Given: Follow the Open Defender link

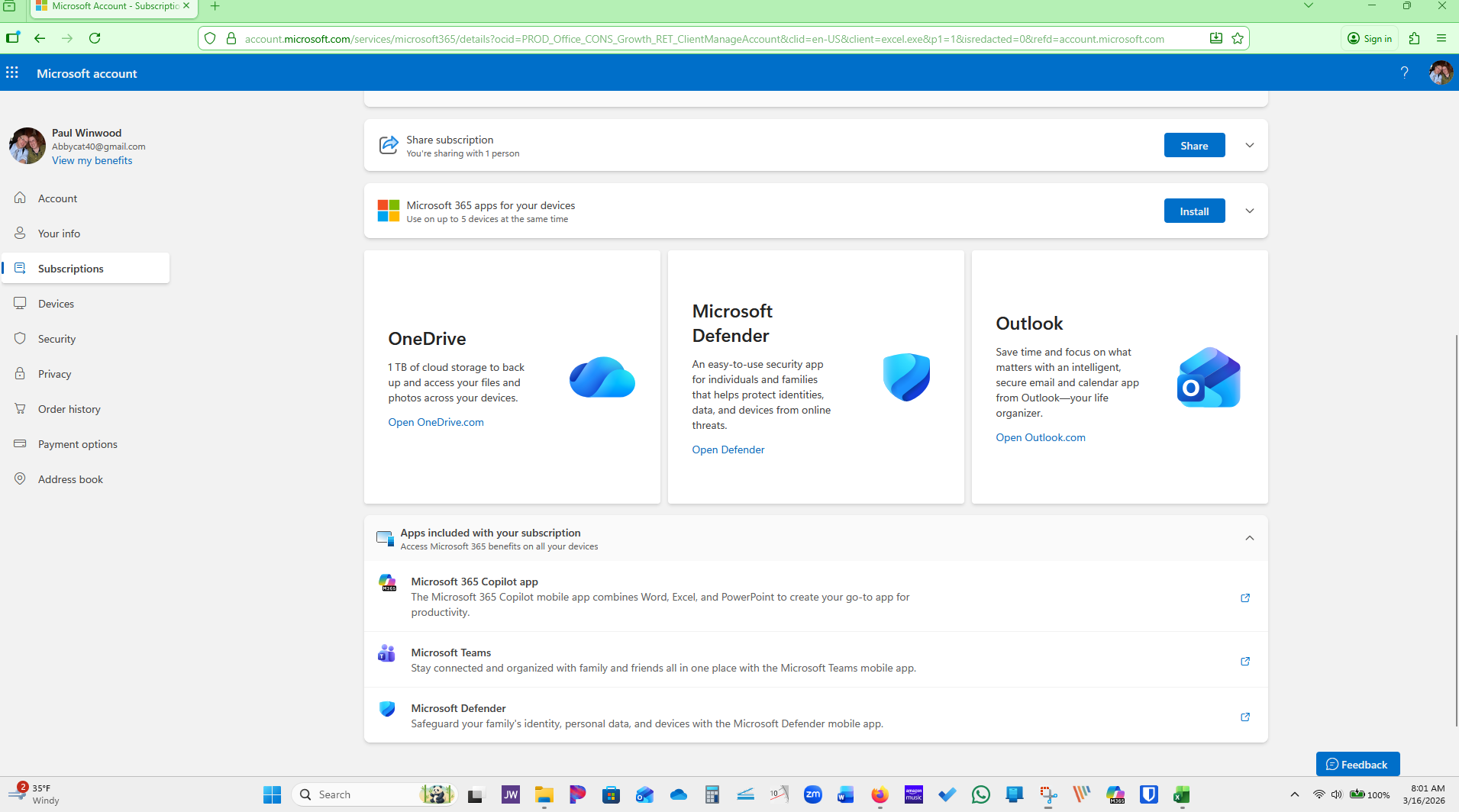Looking at the screenshot, I should coord(728,449).
